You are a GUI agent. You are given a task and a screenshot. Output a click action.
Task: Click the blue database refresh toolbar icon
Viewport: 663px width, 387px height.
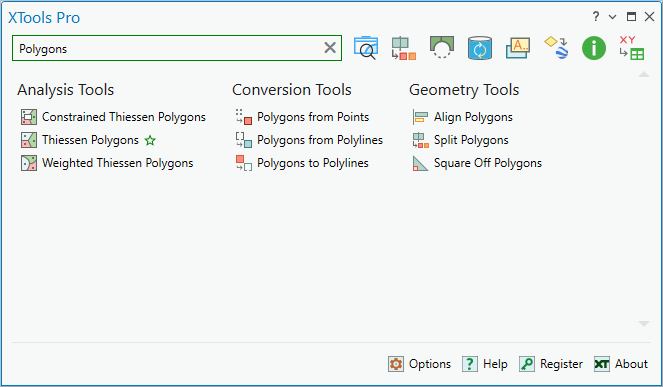[479, 48]
